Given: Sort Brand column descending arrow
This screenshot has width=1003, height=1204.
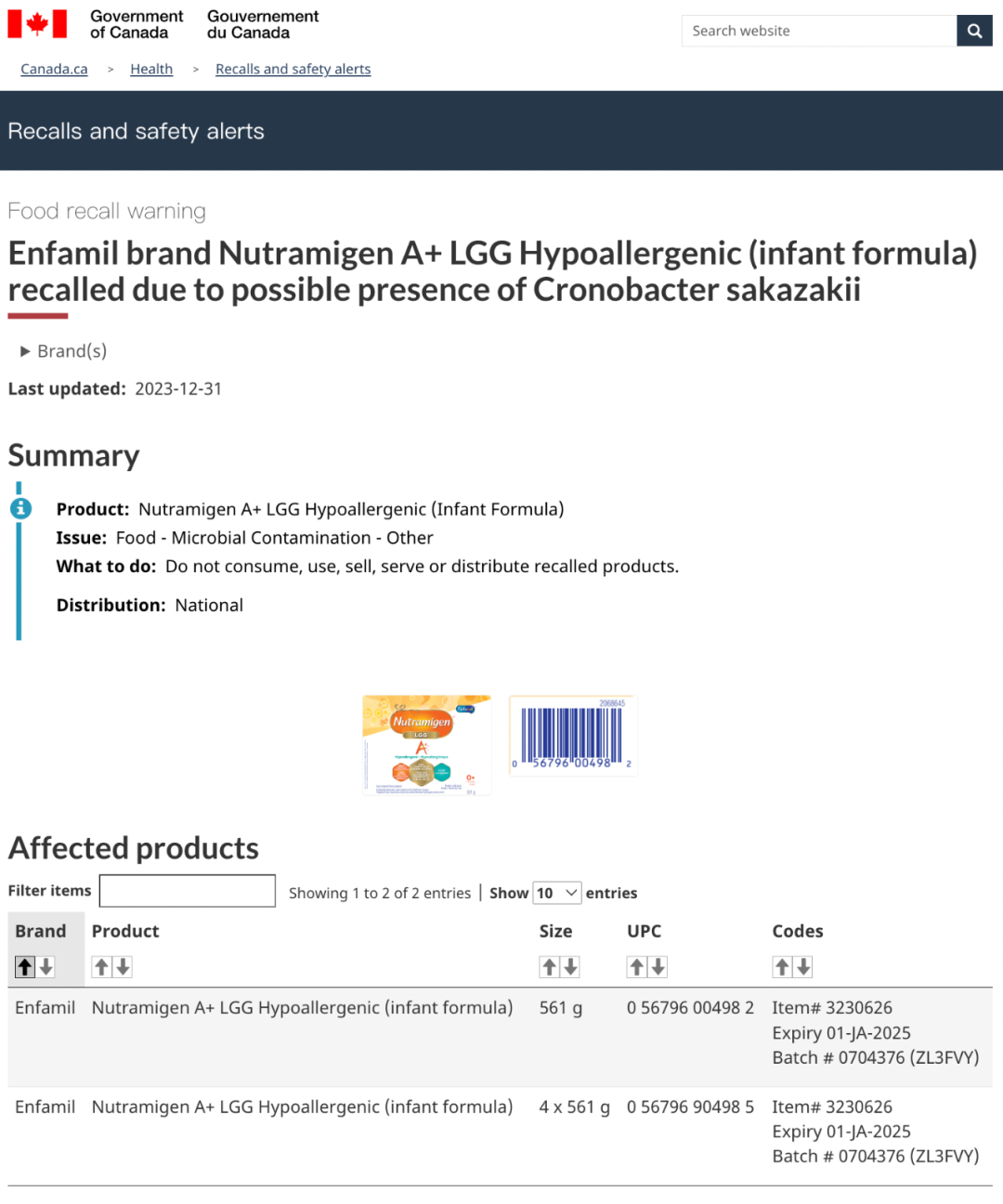Looking at the screenshot, I should point(46,967).
